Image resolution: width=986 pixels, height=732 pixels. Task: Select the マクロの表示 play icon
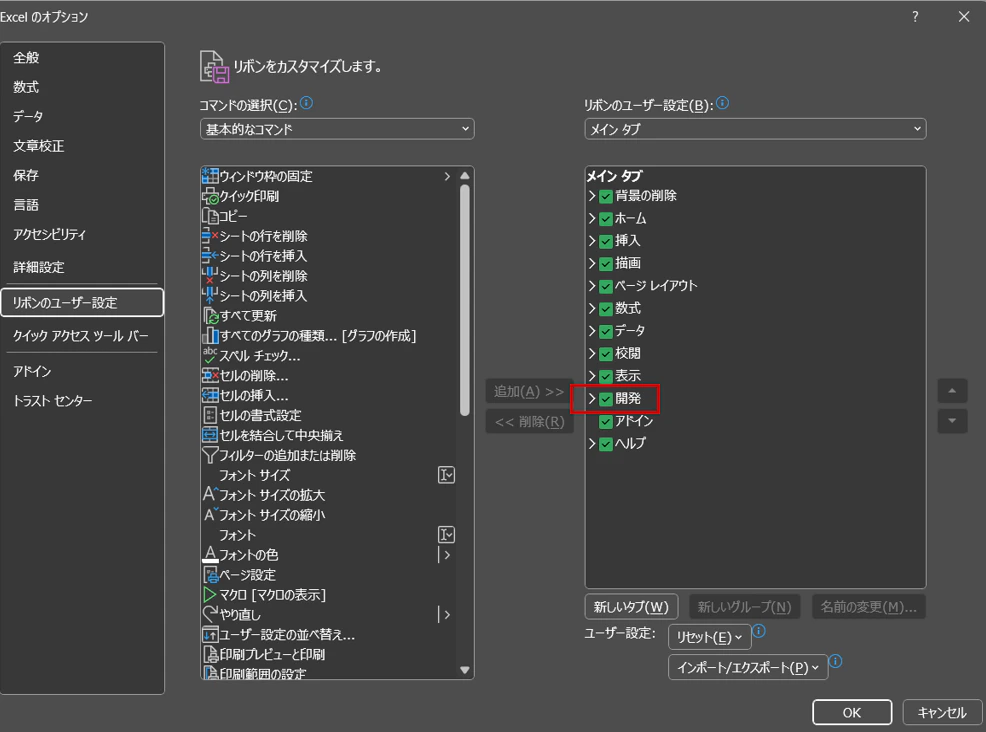coord(210,594)
